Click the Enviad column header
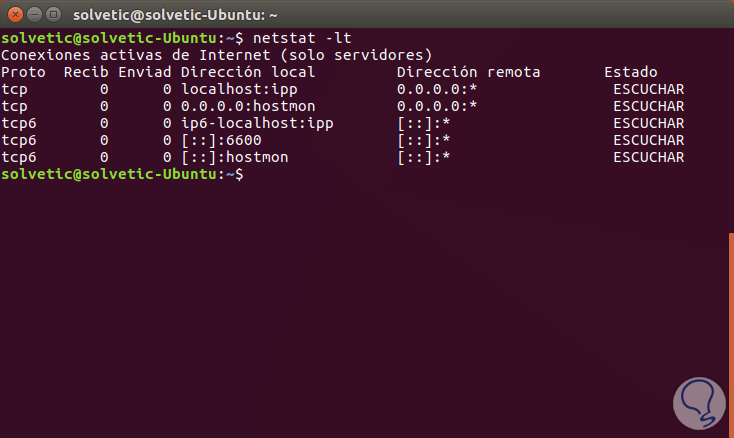The width and height of the screenshot is (734, 438). (x=145, y=72)
